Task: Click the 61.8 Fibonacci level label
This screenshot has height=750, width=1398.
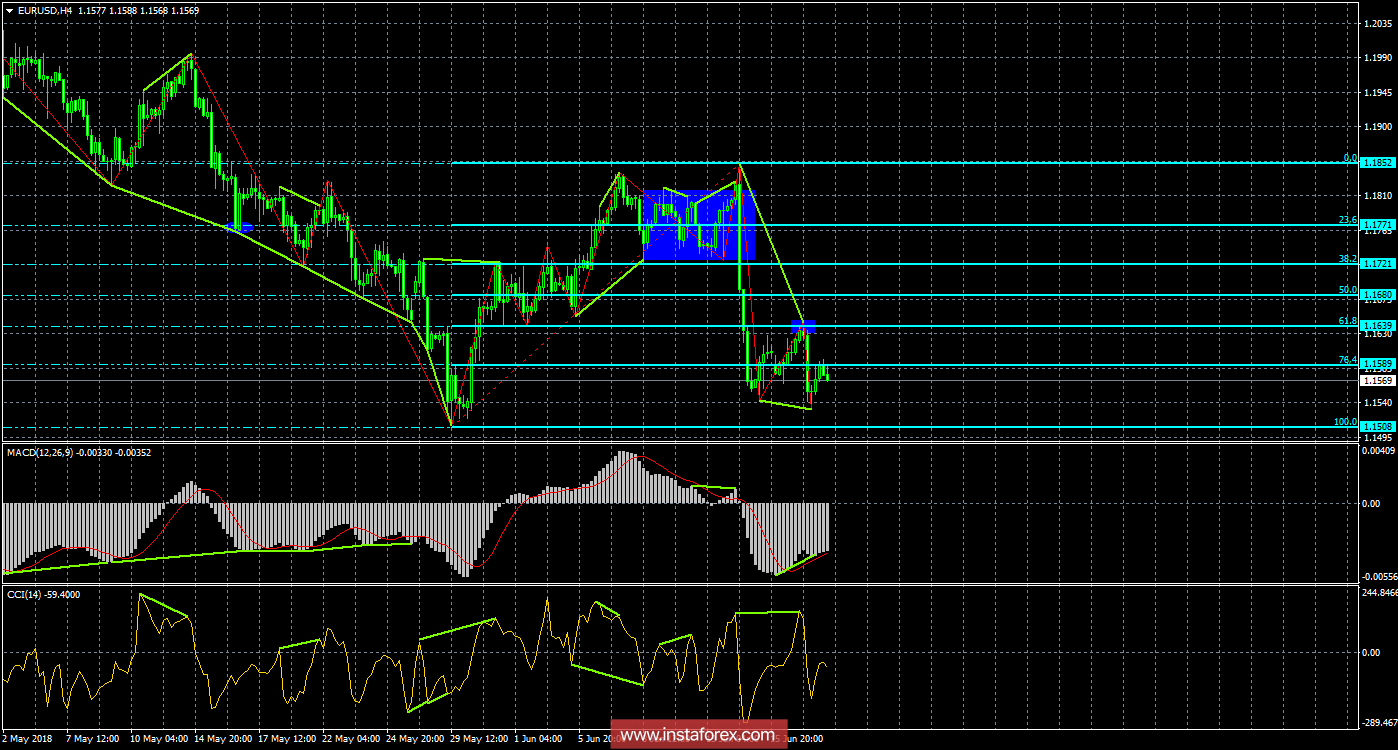Action: click(1347, 320)
